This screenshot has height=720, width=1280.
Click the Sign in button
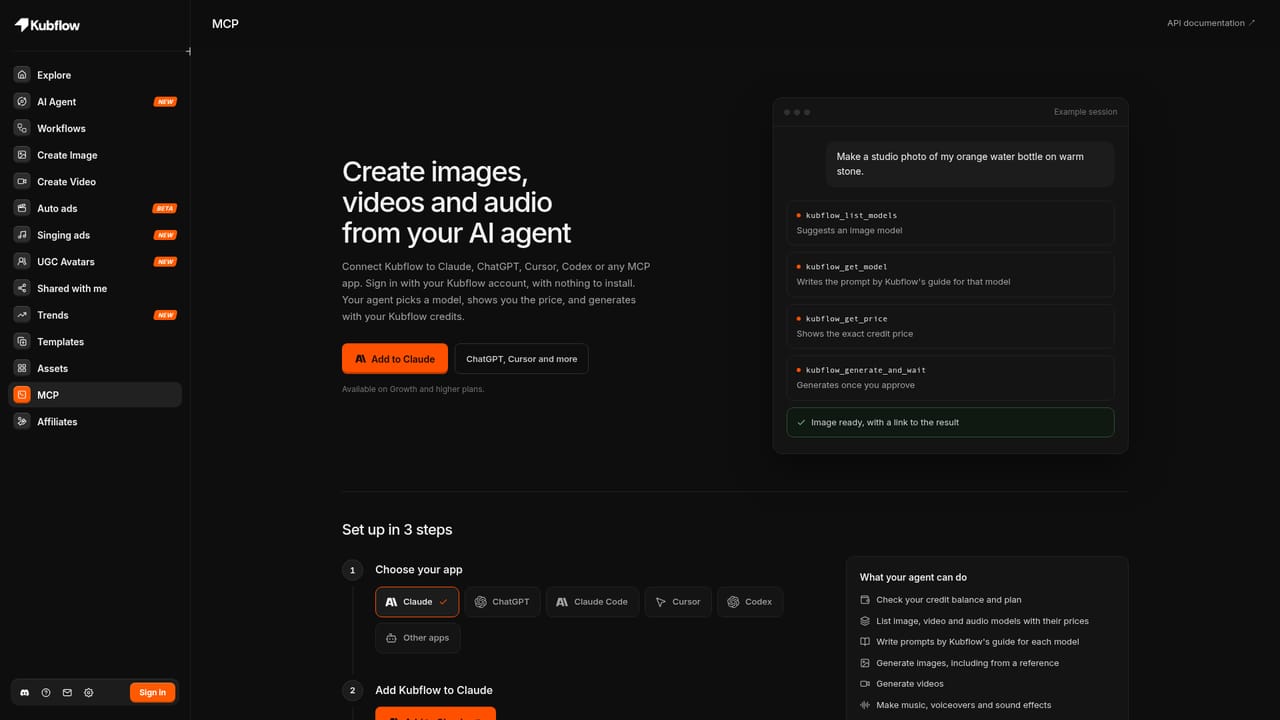tap(152, 692)
